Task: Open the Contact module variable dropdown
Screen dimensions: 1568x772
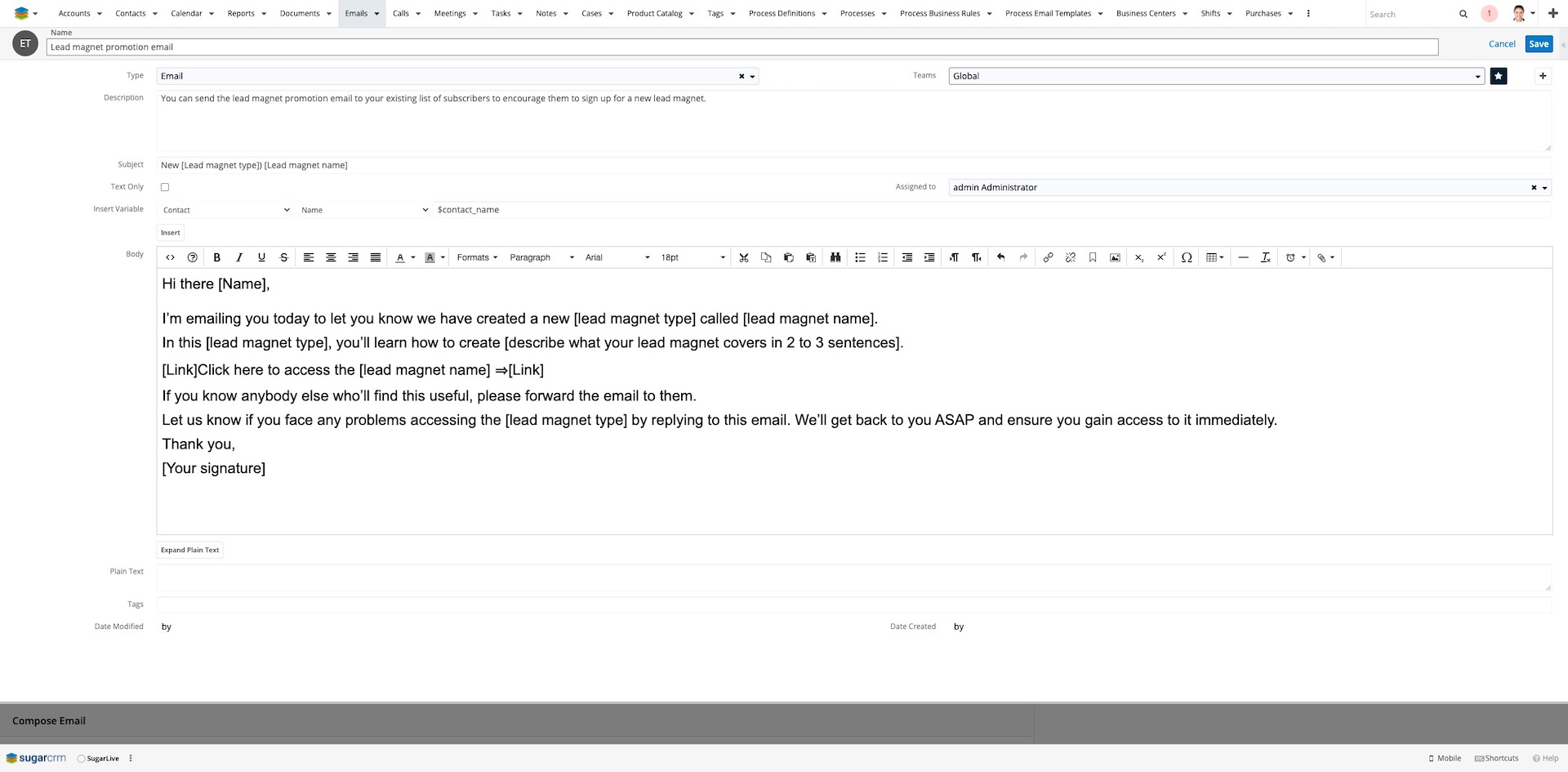Action: point(225,210)
